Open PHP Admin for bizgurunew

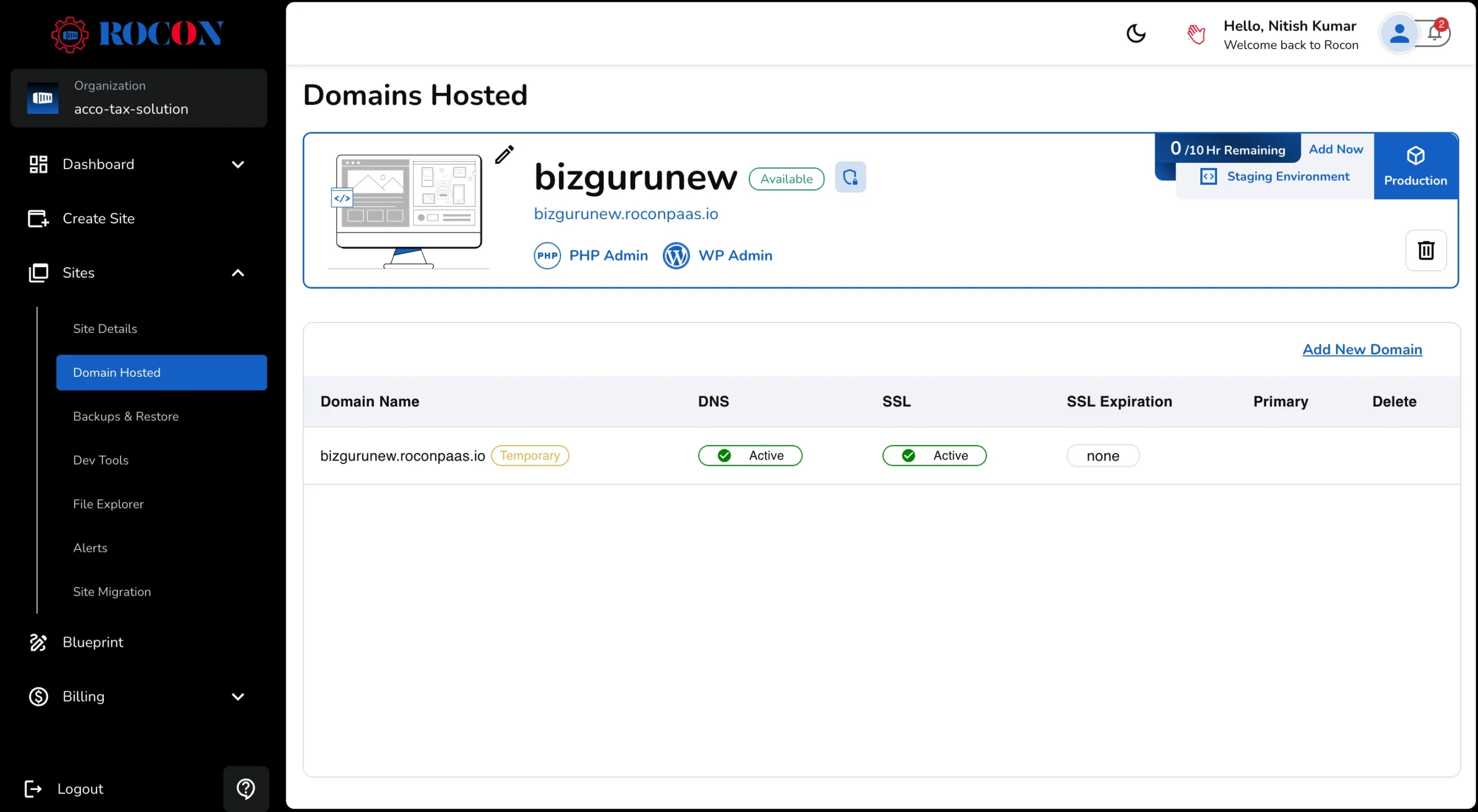point(591,255)
